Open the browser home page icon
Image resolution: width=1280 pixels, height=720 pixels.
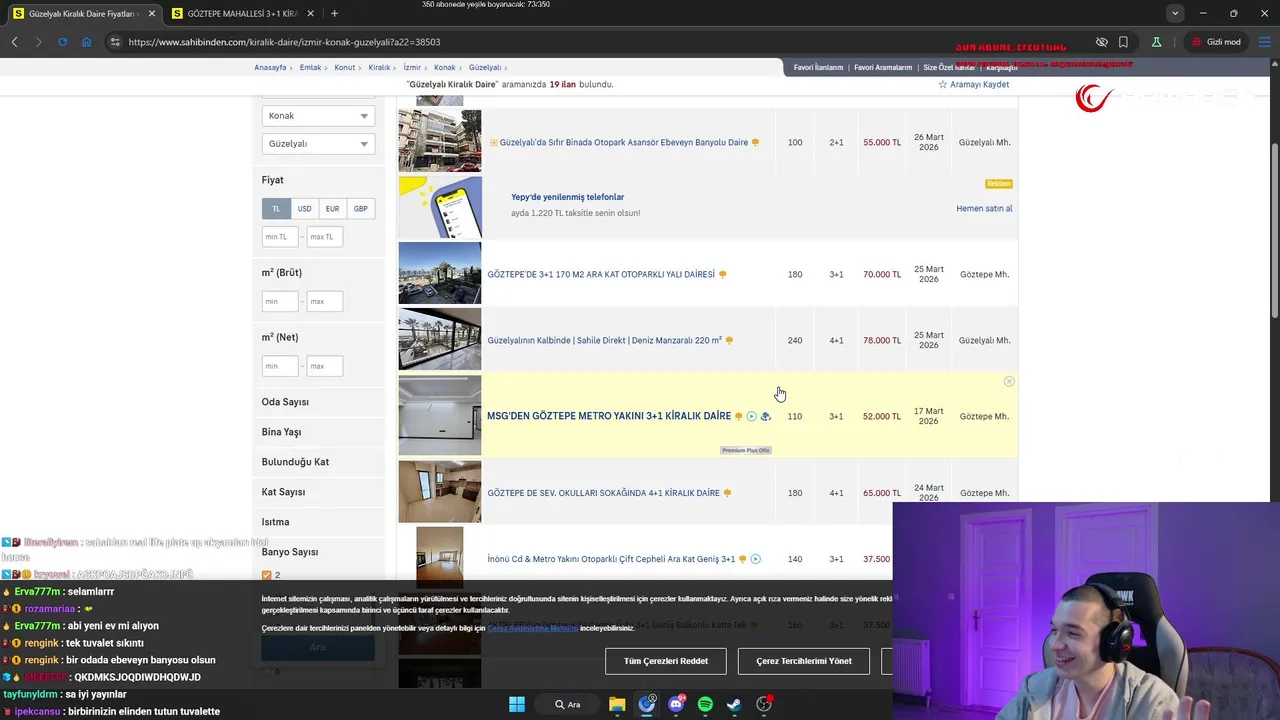86,42
